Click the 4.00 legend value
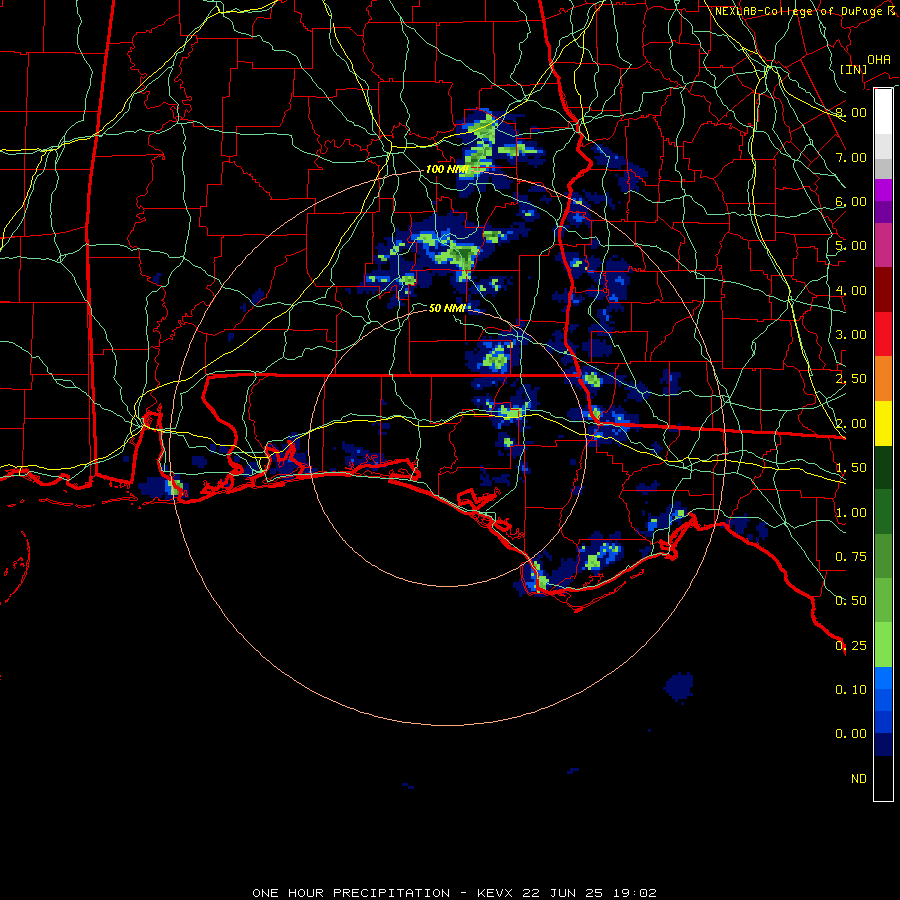 (850, 290)
